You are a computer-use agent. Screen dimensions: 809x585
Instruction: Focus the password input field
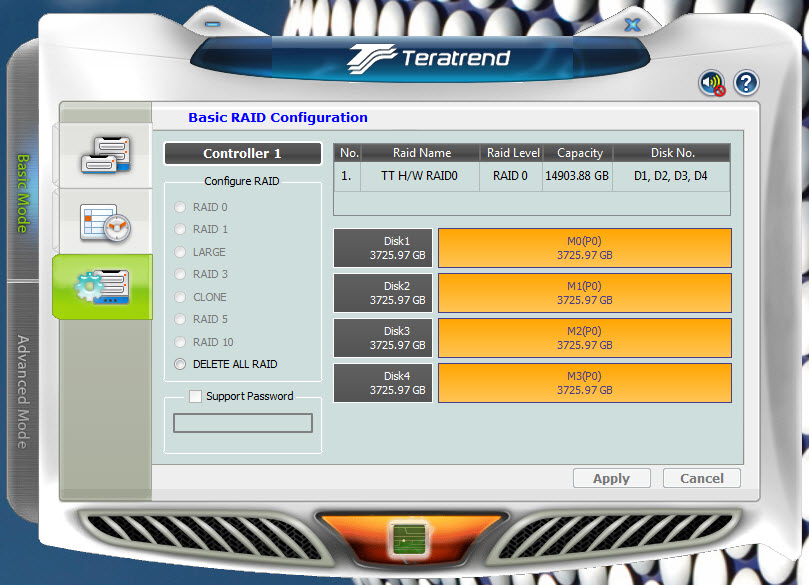click(x=242, y=423)
